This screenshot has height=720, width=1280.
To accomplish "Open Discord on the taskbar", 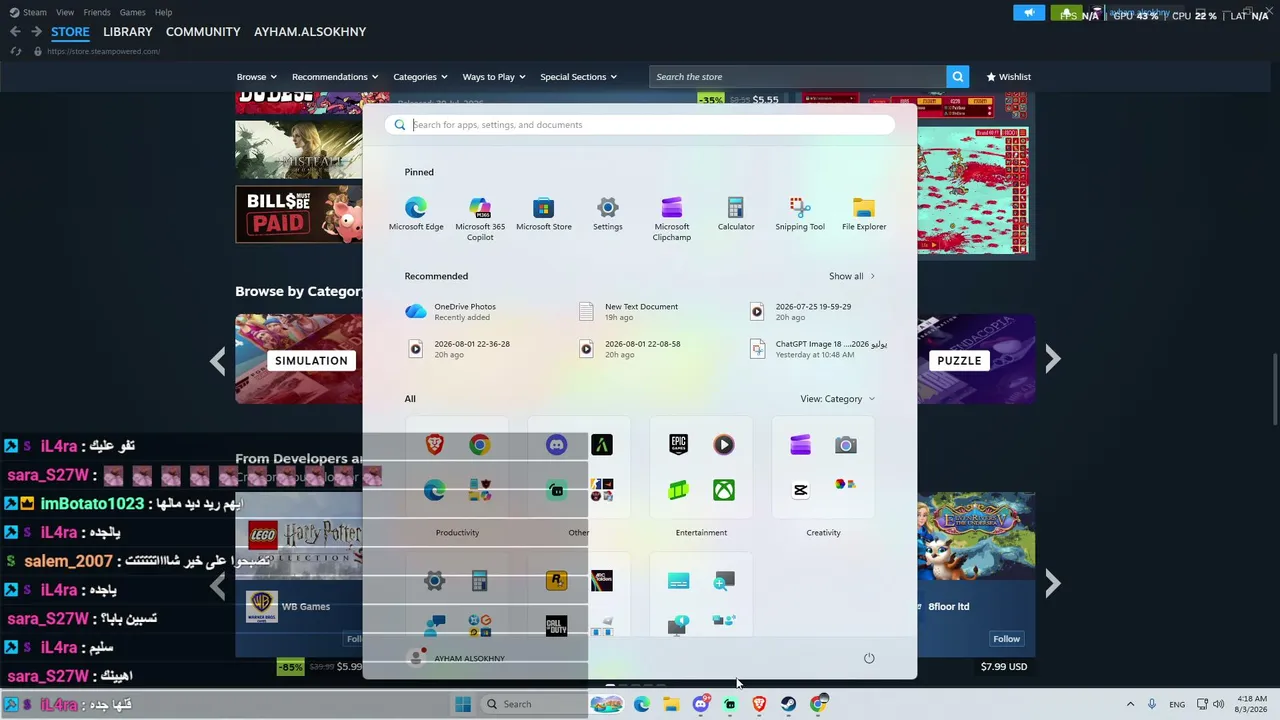I will 700,704.
